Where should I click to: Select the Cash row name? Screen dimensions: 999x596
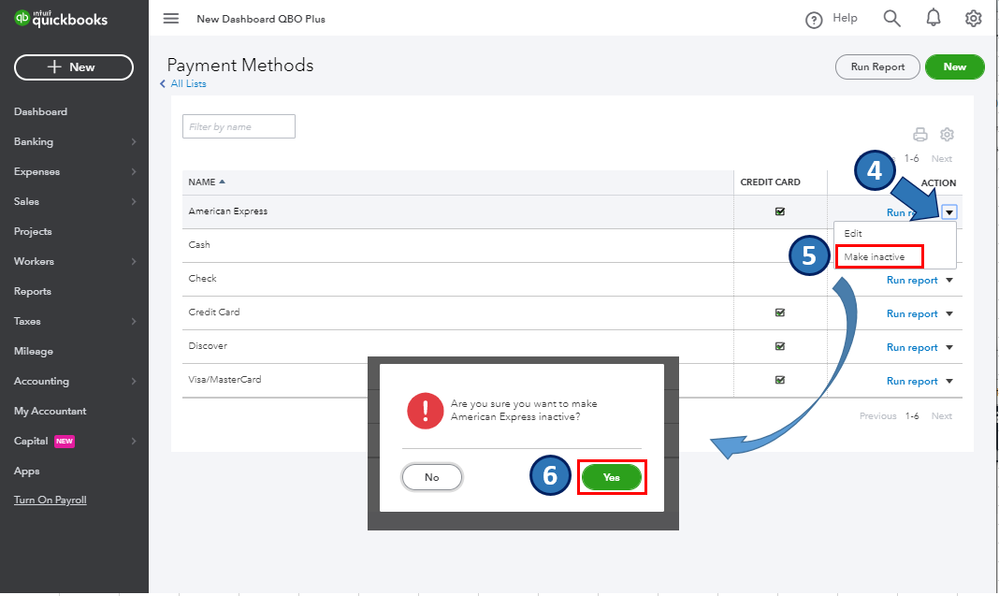pyautogui.click(x=199, y=245)
